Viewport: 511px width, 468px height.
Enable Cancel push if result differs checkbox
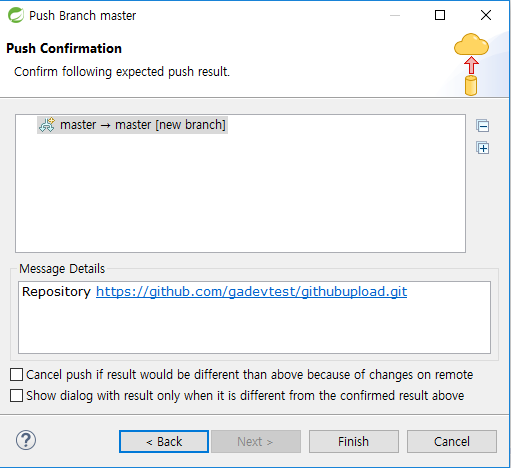click(16, 374)
